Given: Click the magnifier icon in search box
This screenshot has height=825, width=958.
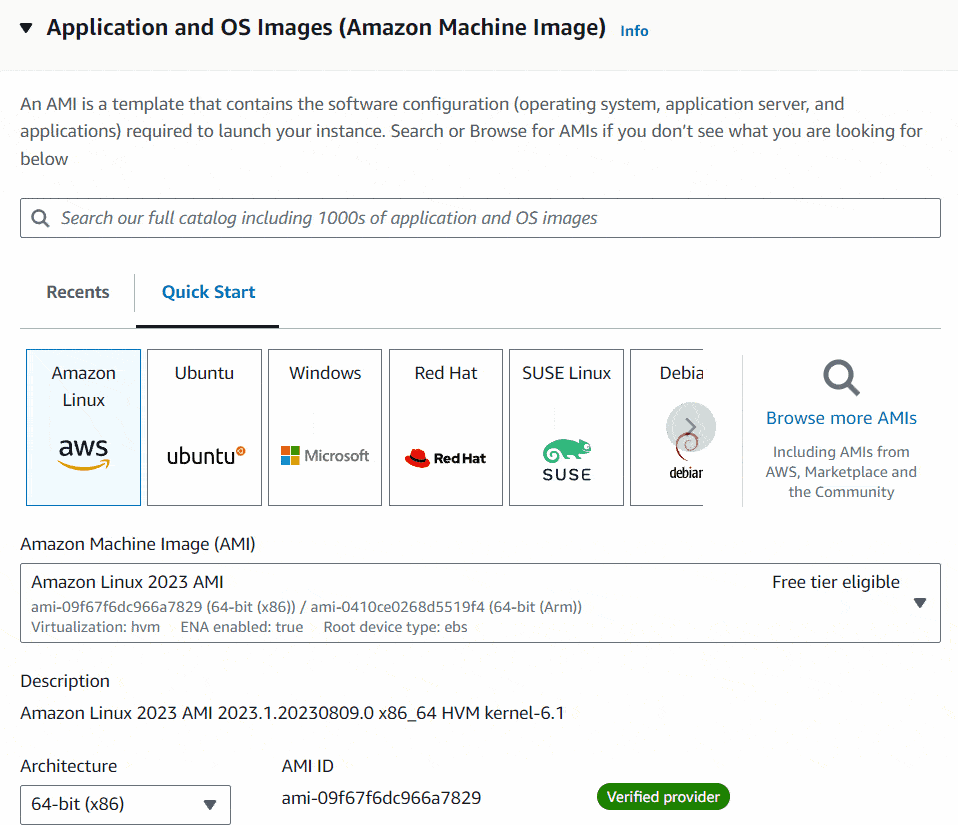Looking at the screenshot, I should click(40, 218).
